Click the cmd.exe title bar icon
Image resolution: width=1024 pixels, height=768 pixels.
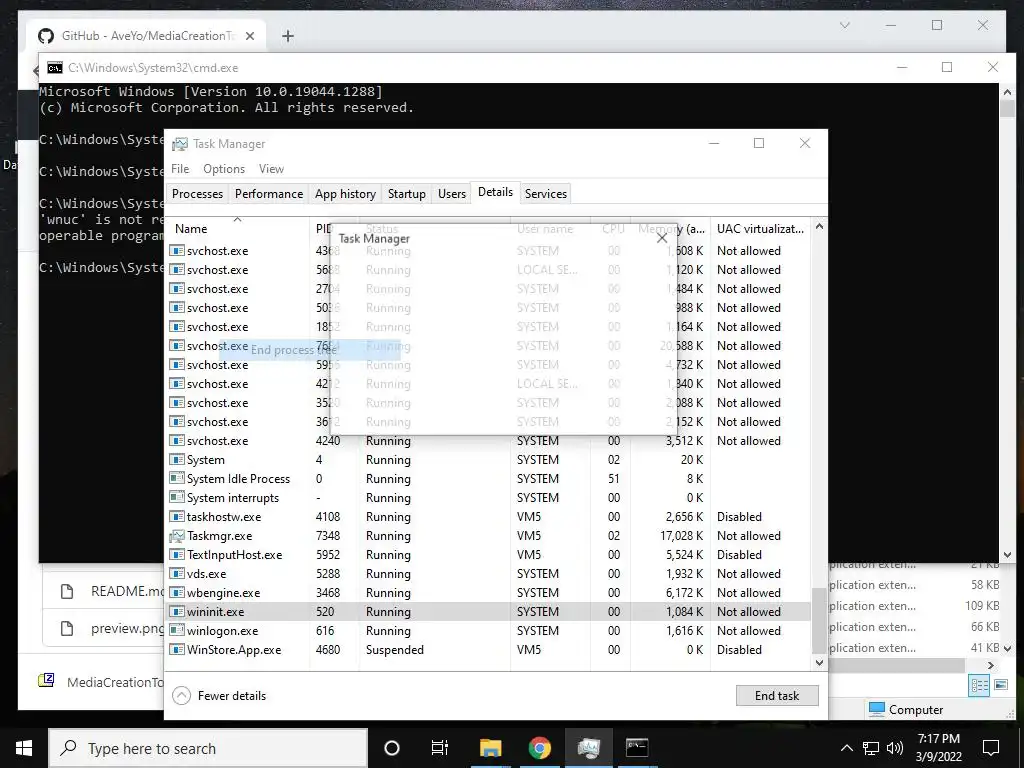tap(55, 68)
